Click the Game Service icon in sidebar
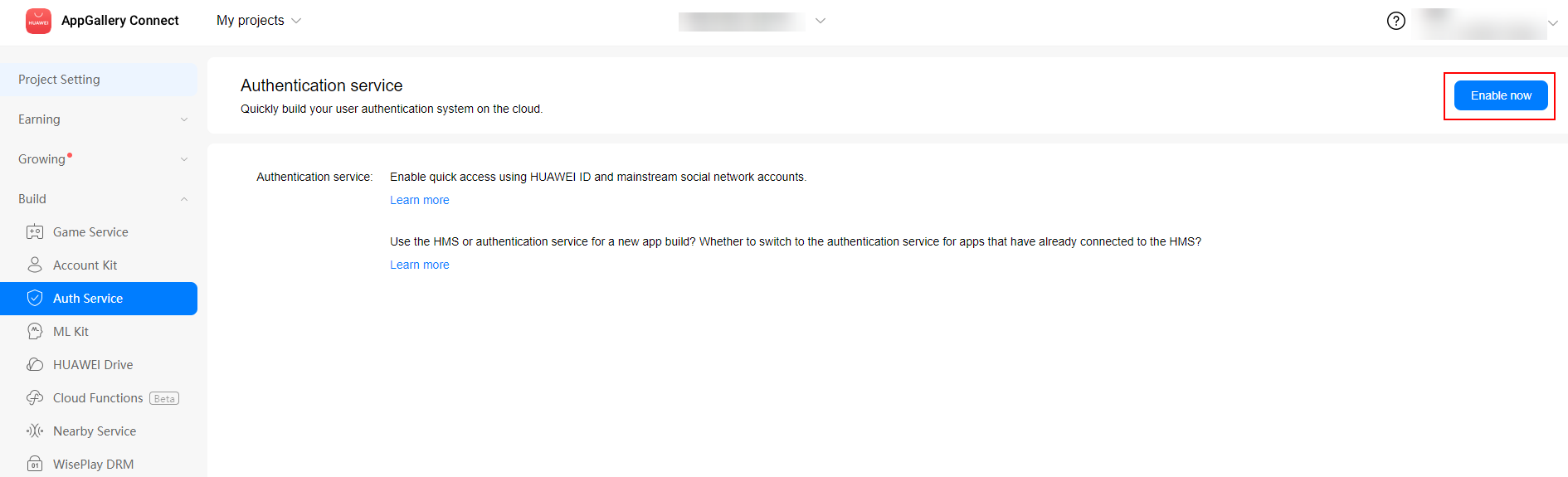This screenshot has height=477, width=1568. tap(35, 232)
